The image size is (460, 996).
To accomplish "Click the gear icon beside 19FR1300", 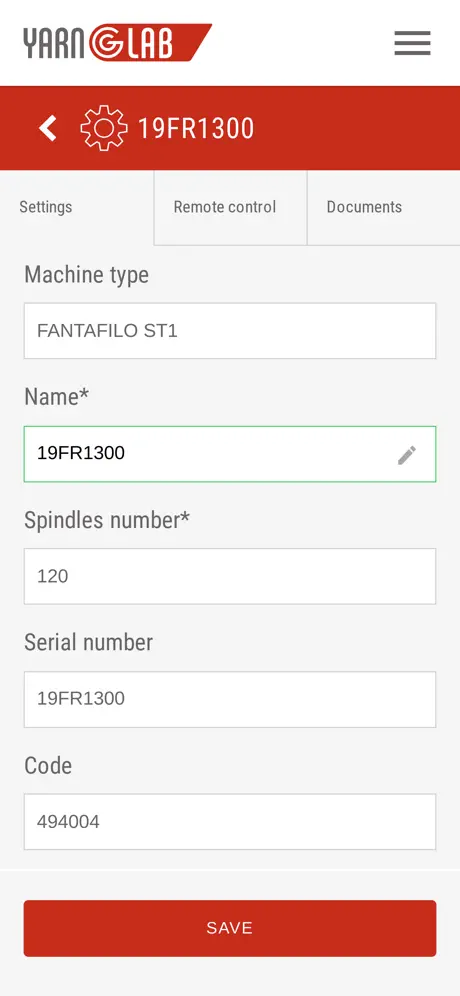I will [104, 128].
